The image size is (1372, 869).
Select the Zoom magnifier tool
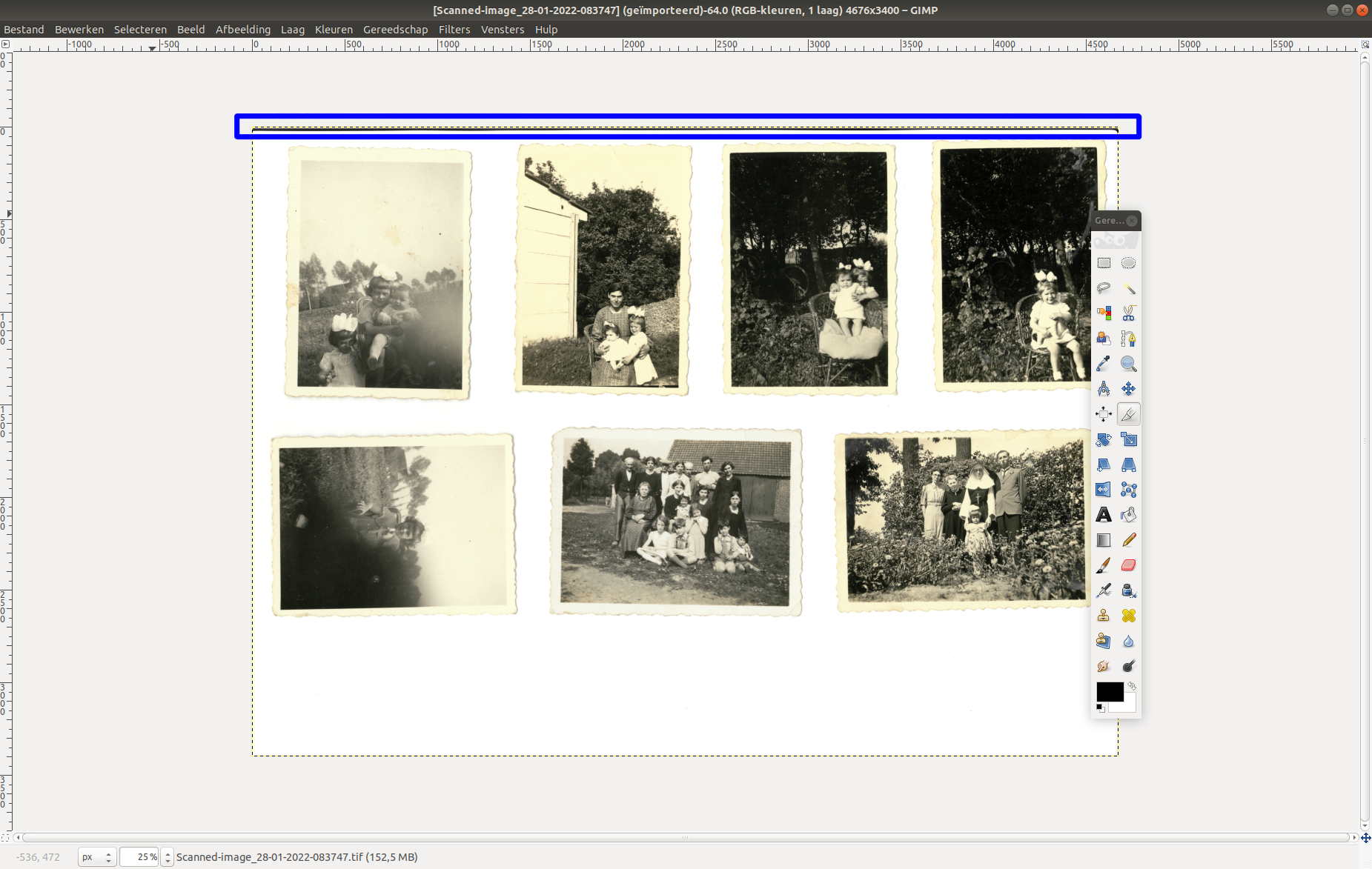pyautogui.click(x=1128, y=364)
